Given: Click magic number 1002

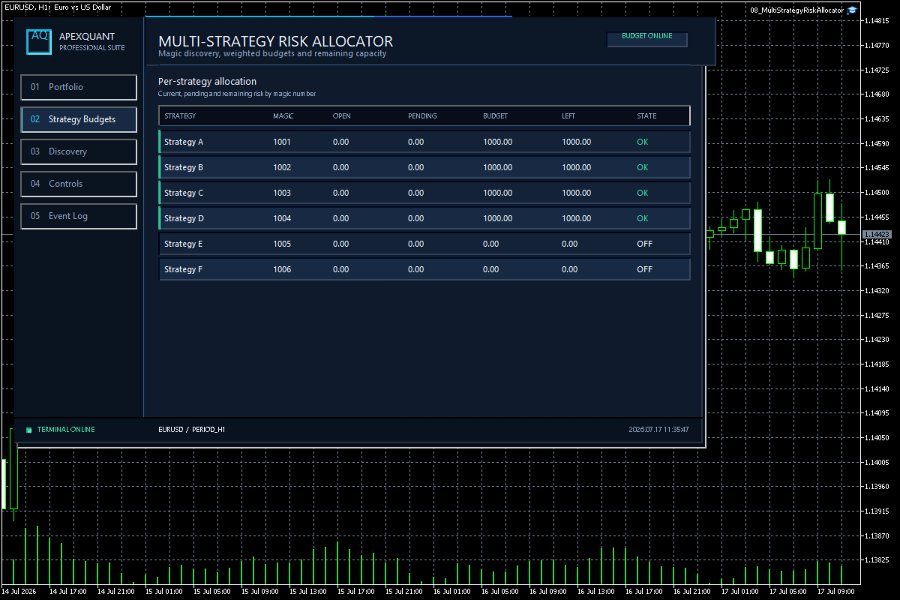Looking at the screenshot, I should pyautogui.click(x=282, y=167).
